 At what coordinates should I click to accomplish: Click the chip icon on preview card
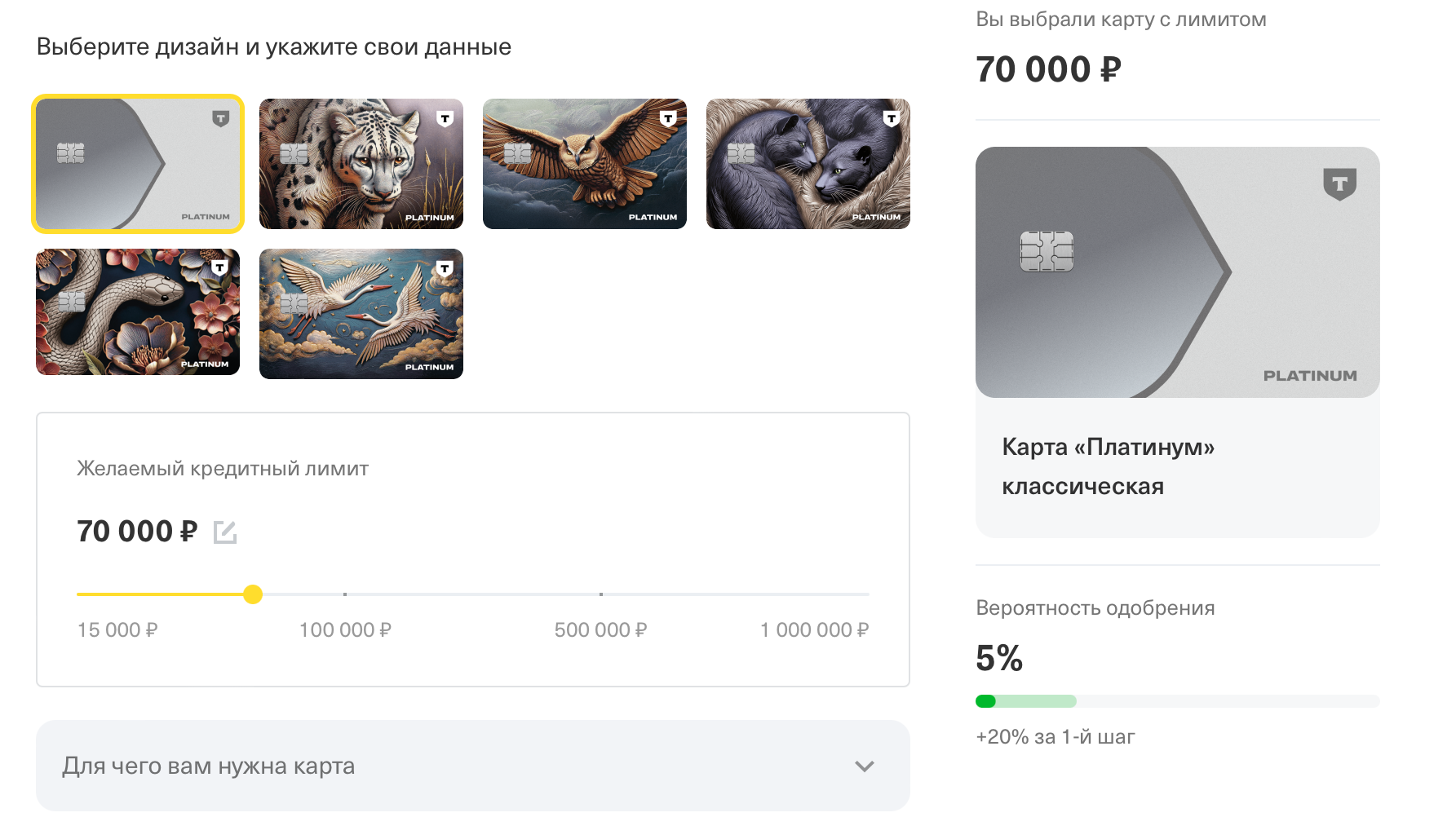coord(1047,251)
